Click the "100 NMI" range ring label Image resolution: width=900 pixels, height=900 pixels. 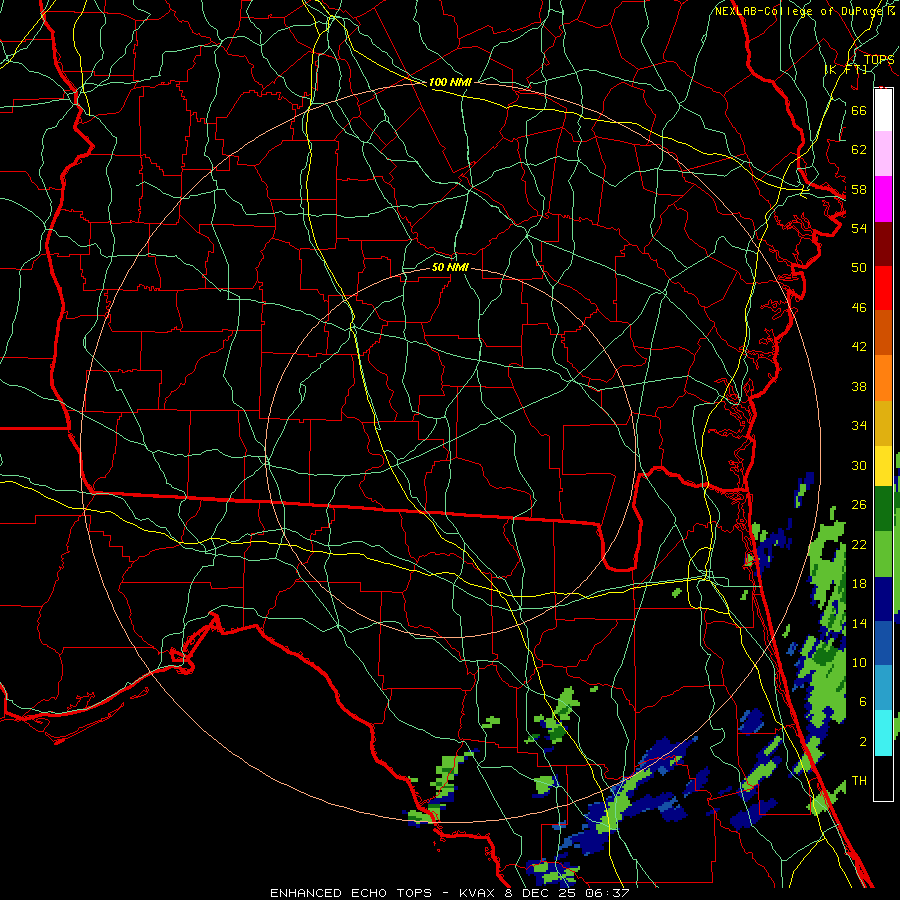point(450,82)
